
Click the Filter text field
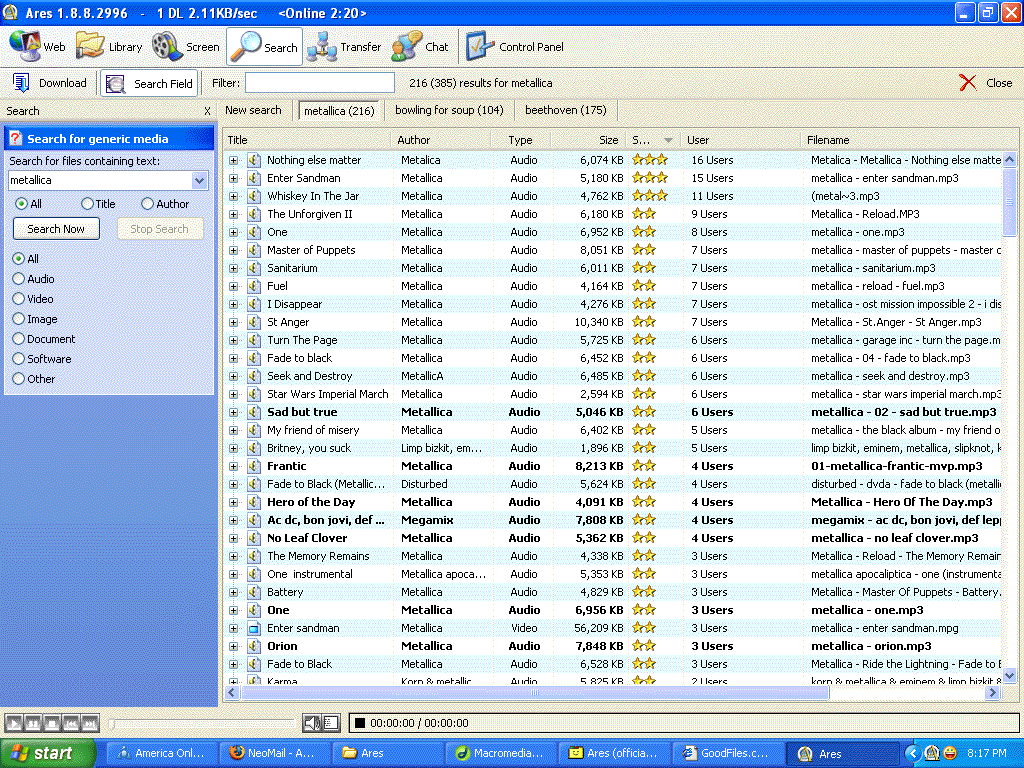[319, 83]
